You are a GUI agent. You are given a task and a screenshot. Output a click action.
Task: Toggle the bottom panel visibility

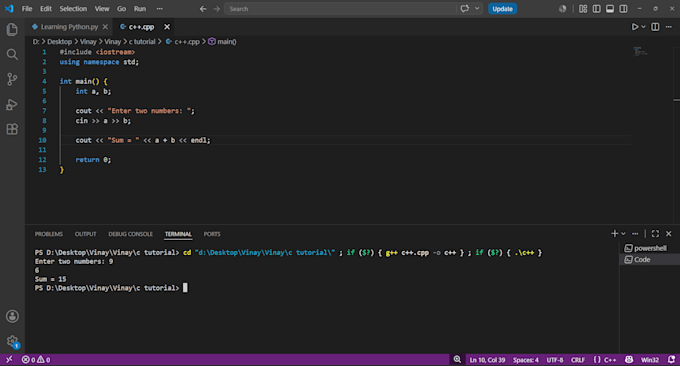tap(610, 9)
